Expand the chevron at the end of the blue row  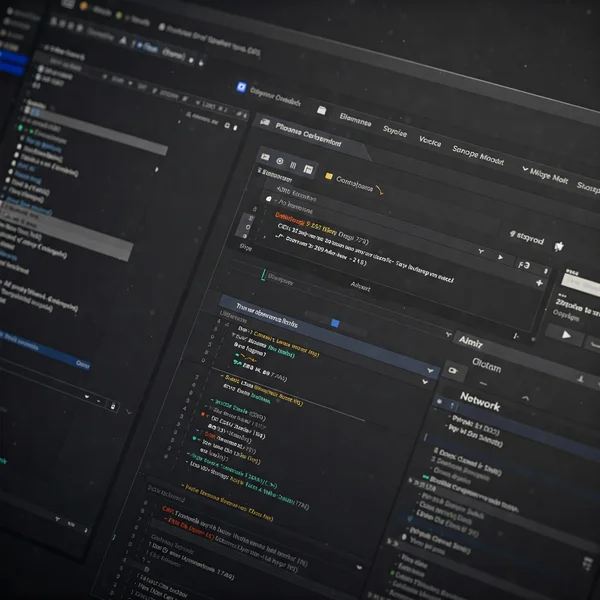click(430, 370)
